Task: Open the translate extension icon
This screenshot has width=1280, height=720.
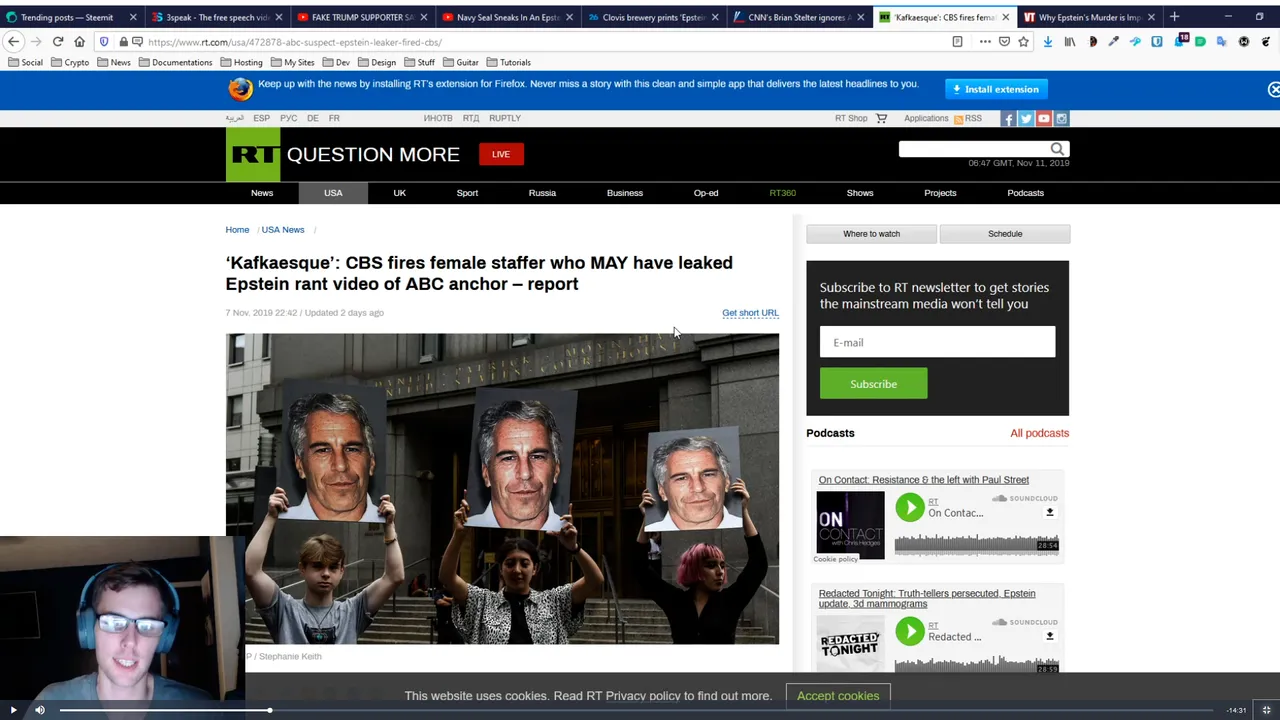Action: coord(1222,42)
